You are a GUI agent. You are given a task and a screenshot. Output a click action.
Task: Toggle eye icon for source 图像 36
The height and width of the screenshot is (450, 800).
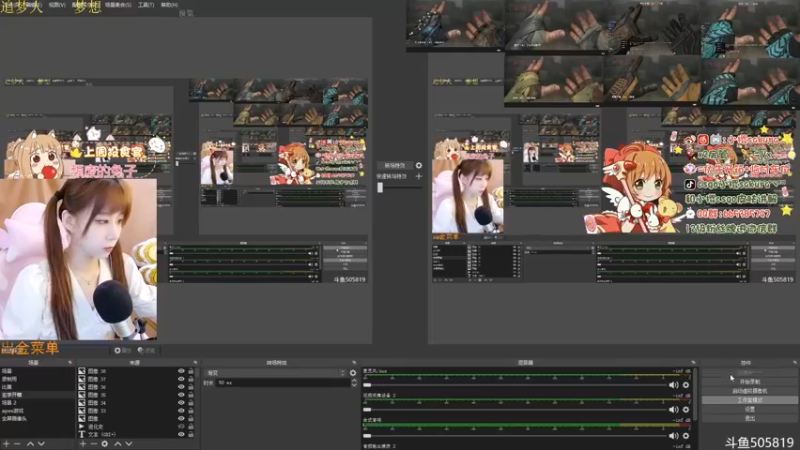pyautogui.click(x=181, y=387)
